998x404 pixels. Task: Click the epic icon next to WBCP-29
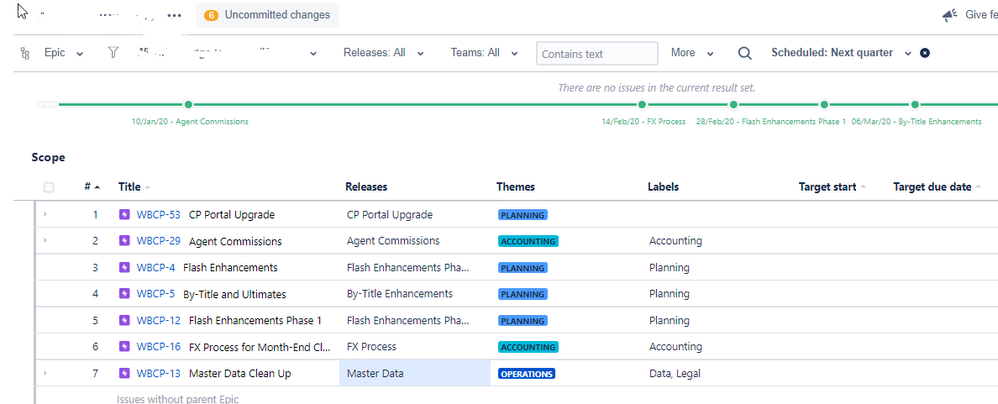tap(125, 240)
